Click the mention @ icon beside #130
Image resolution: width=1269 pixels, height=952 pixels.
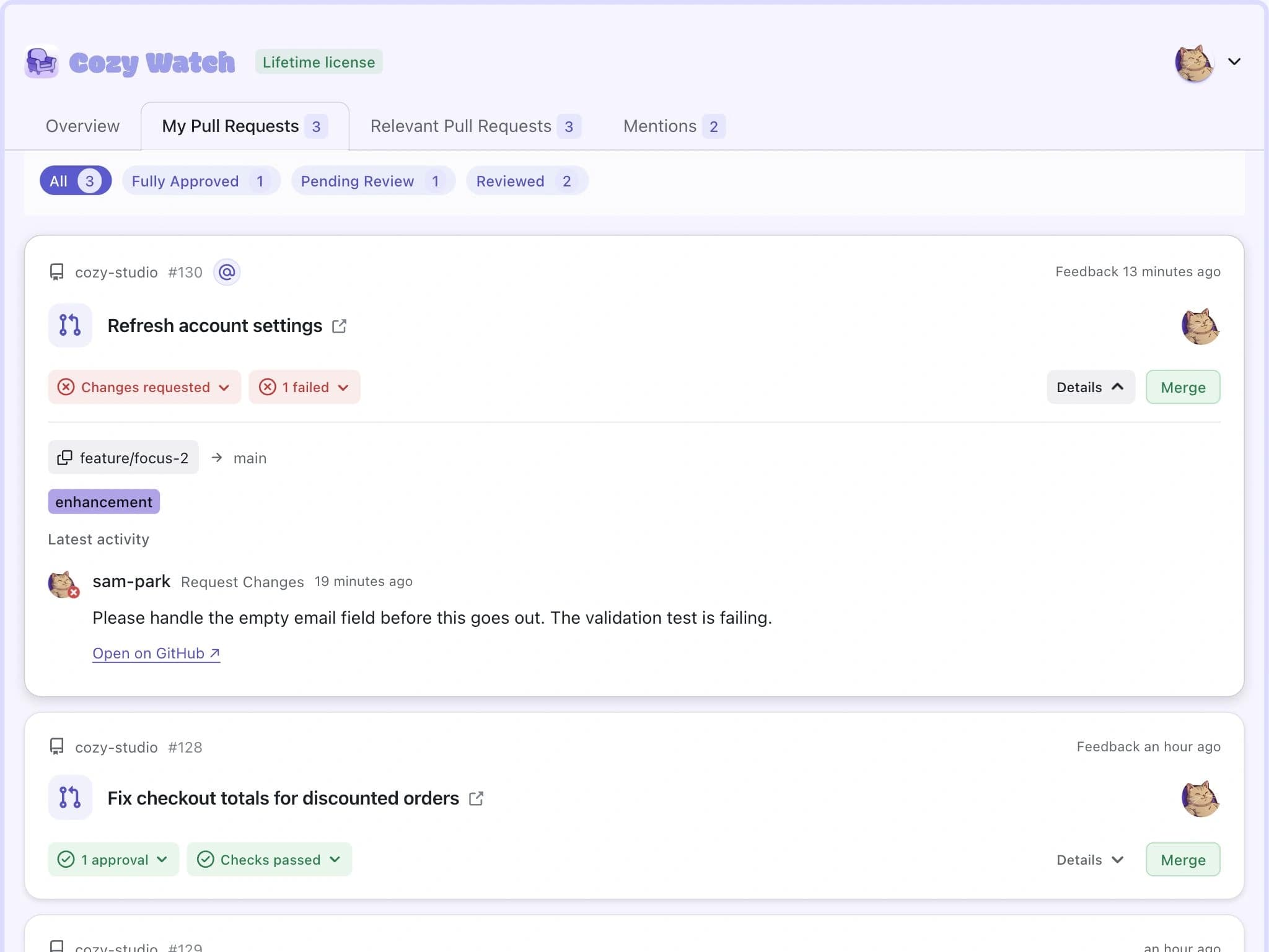tap(227, 272)
